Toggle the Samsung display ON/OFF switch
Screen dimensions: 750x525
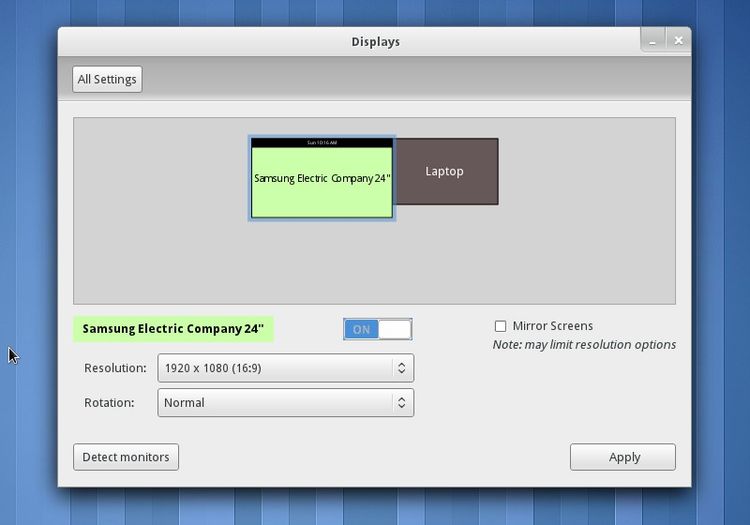pos(377,329)
